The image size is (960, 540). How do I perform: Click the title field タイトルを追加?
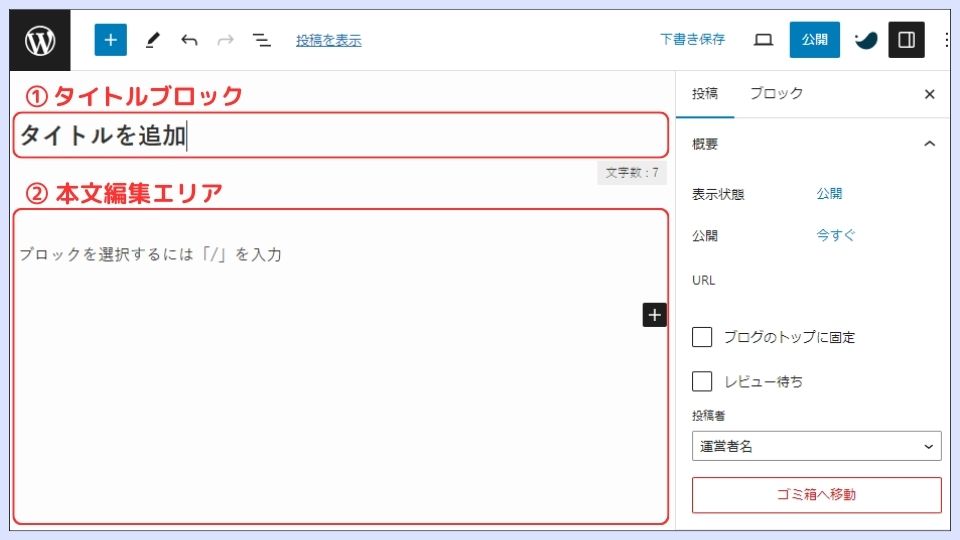tap(340, 135)
